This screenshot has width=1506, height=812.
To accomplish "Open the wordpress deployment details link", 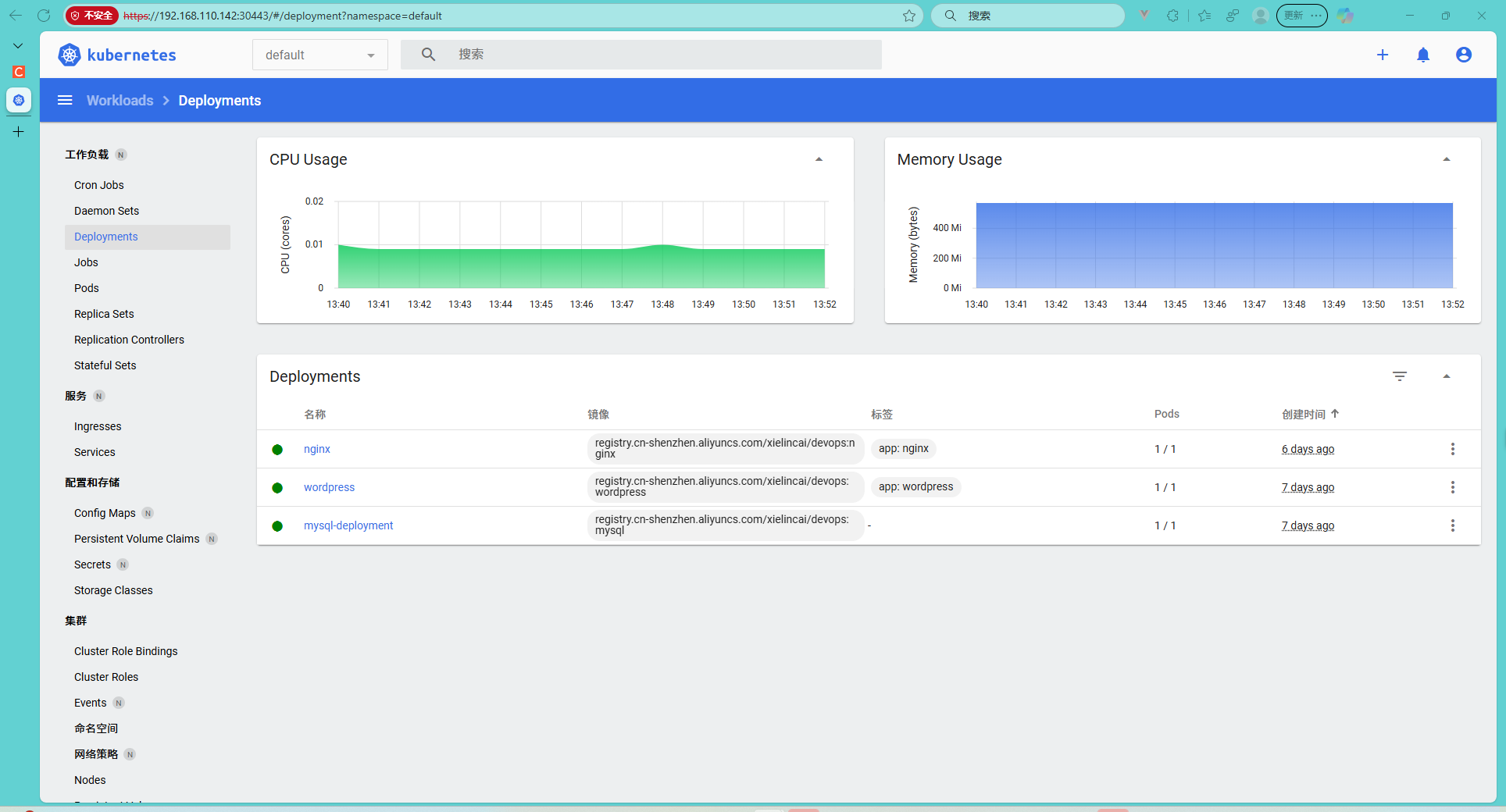I will pos(329,487).
